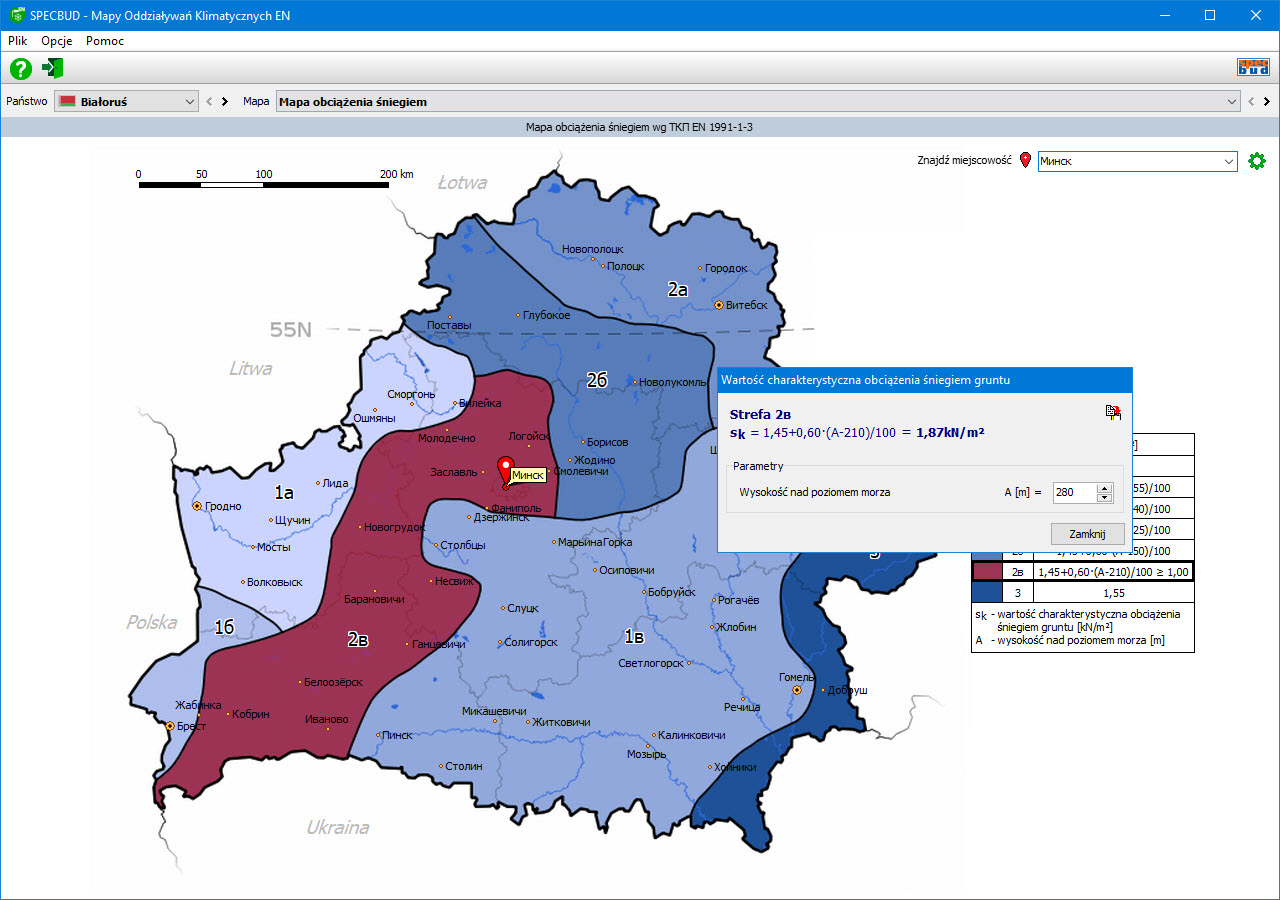Increase the altitude A value with up arrow
This screenshot has height=900, width=1280.
pos(1104,488)
